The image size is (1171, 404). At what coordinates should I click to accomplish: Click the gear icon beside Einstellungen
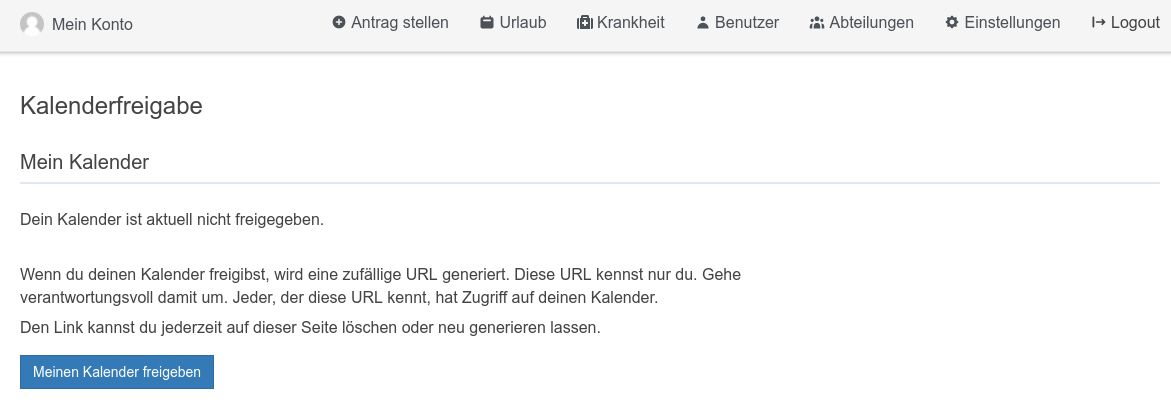point(952,22)
